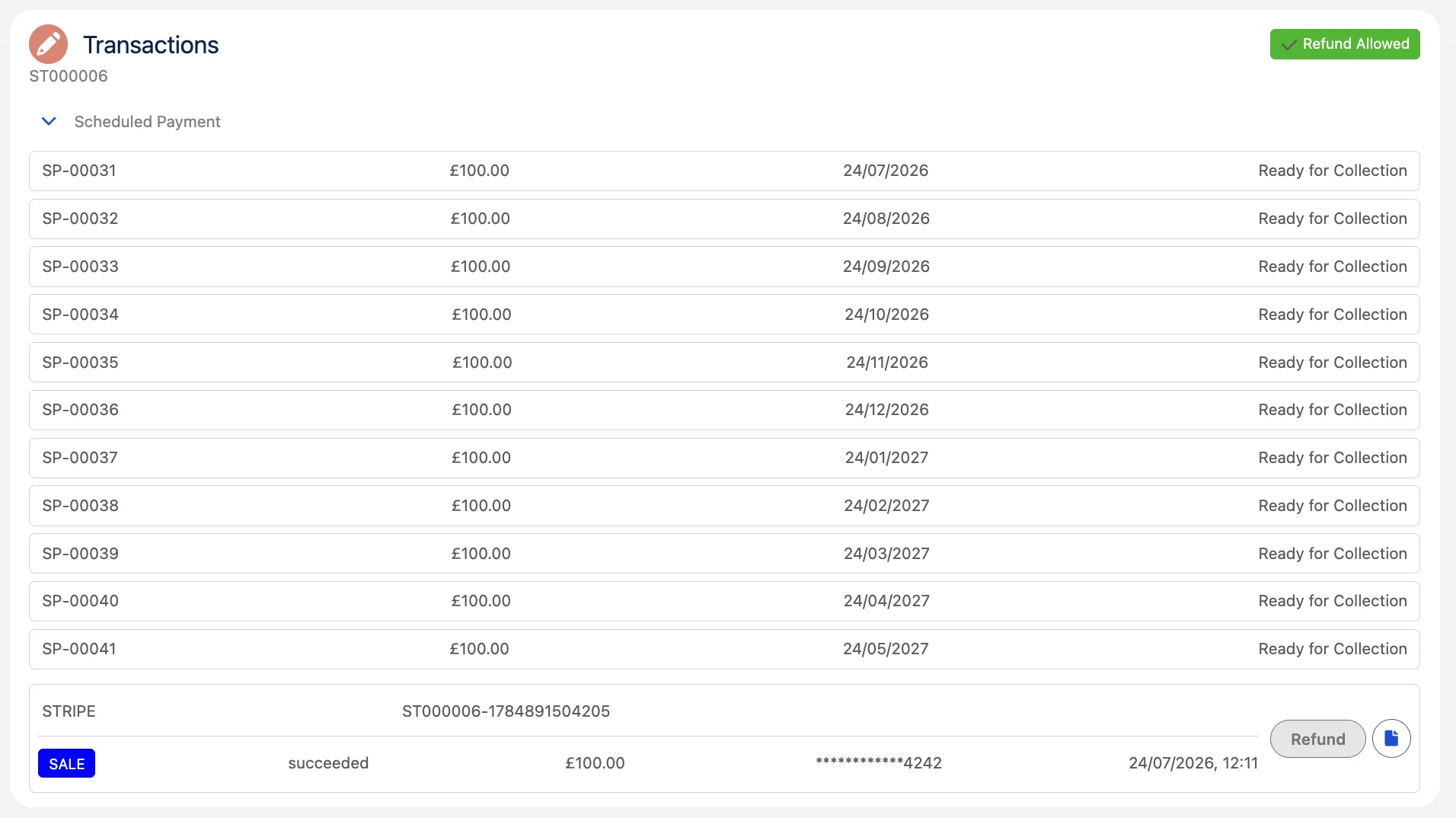Select transaction reference ST000006-1784891504205
Screen dimensions: 1456x818
pos(506,711)
